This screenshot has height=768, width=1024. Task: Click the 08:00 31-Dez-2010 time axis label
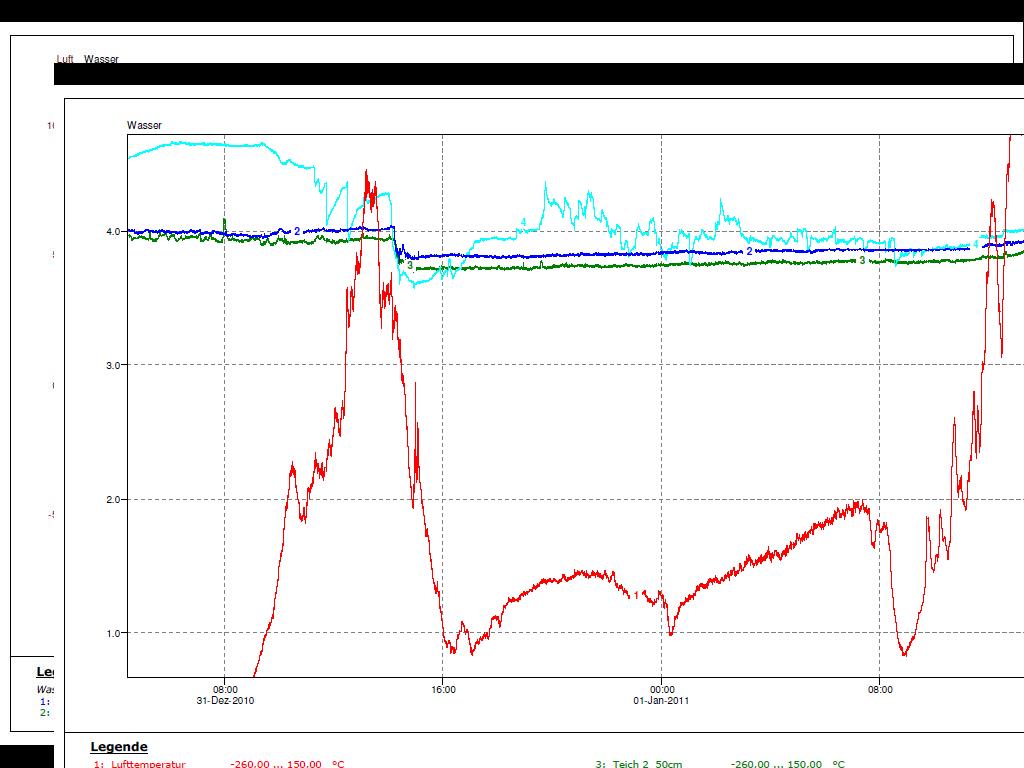[226, 695]
